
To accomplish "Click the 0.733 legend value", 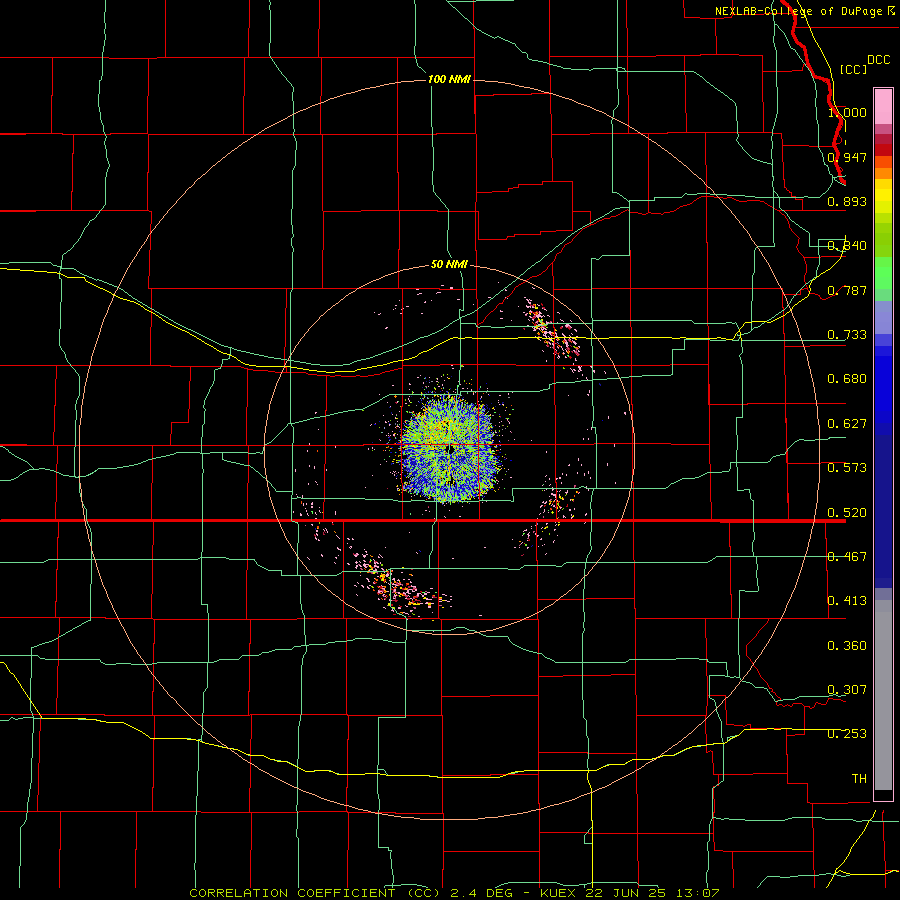I will pyautogui.click(x=847, y=335).
